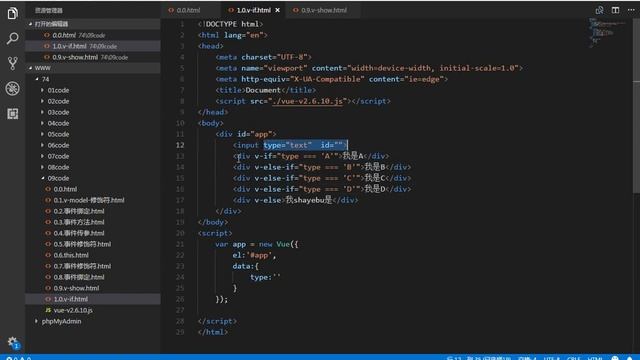Select 1.0.v-if.html under 09code folder
This screenshot has width=640, height=360.
[94, 299]
